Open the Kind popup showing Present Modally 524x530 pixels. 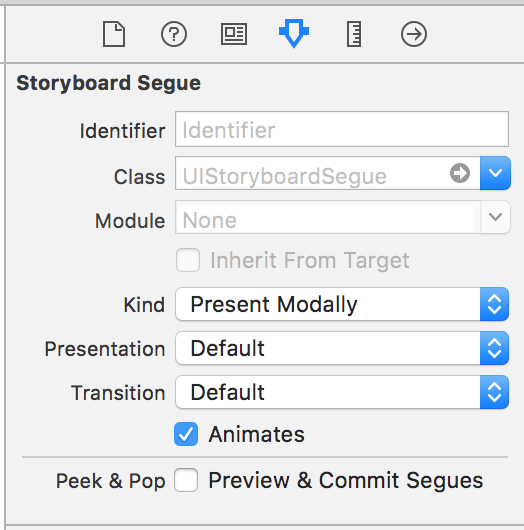[342, 304]
